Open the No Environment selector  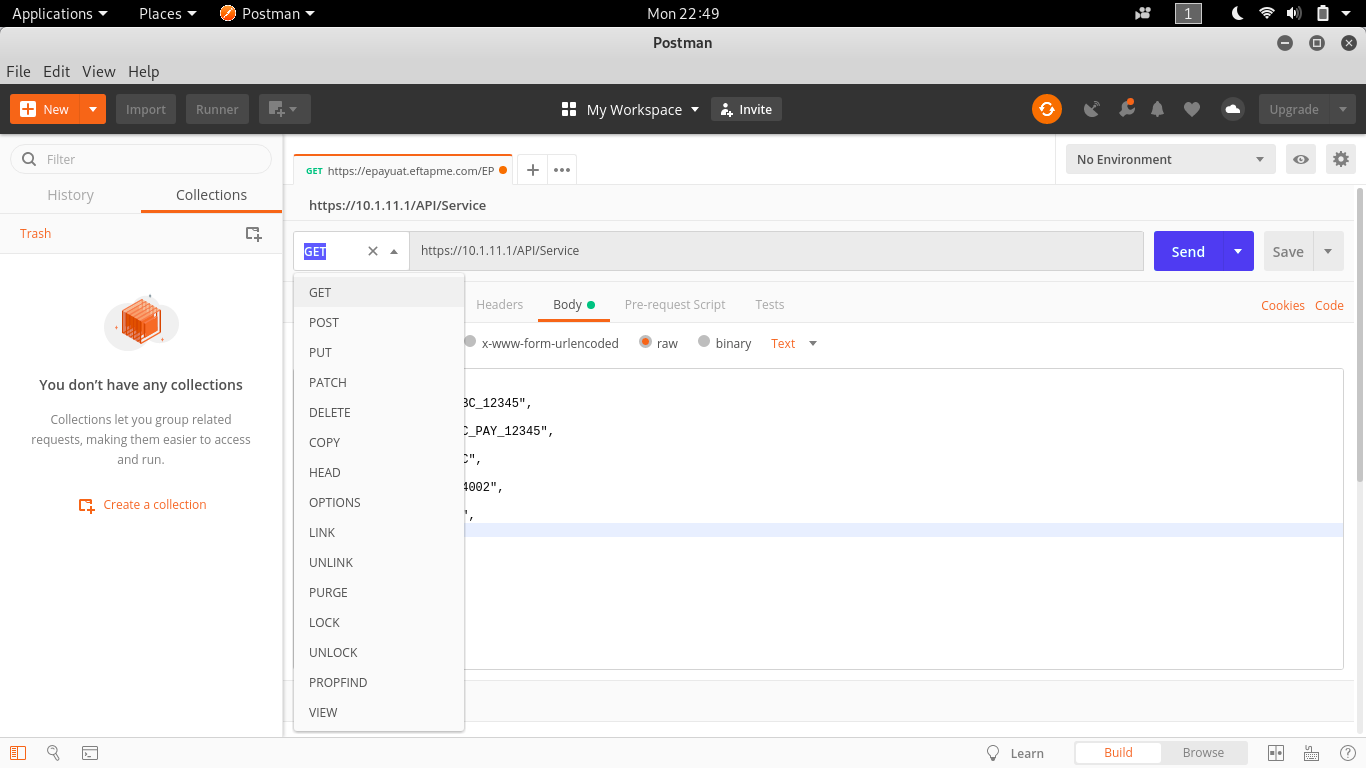point(1170,159)
